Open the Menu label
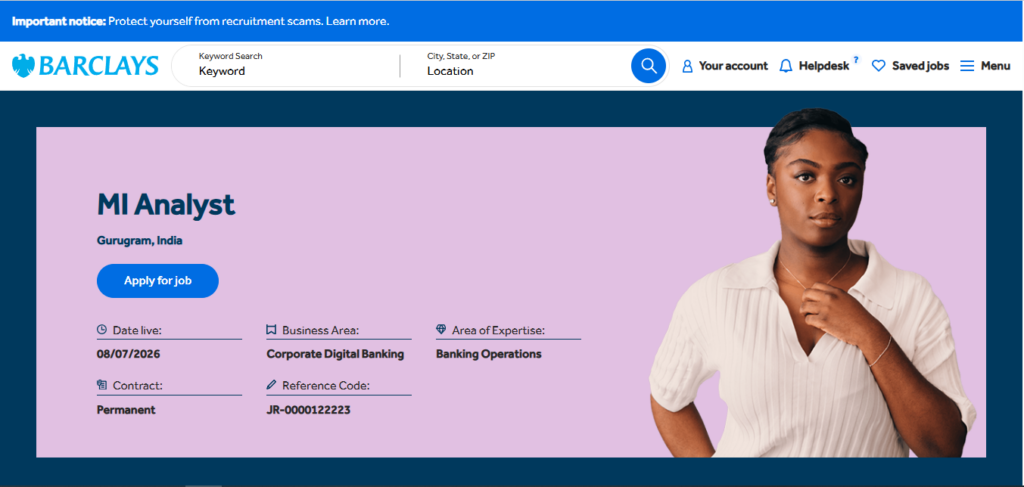Viewport: 1024px width, 487px height. pos(995,66)
